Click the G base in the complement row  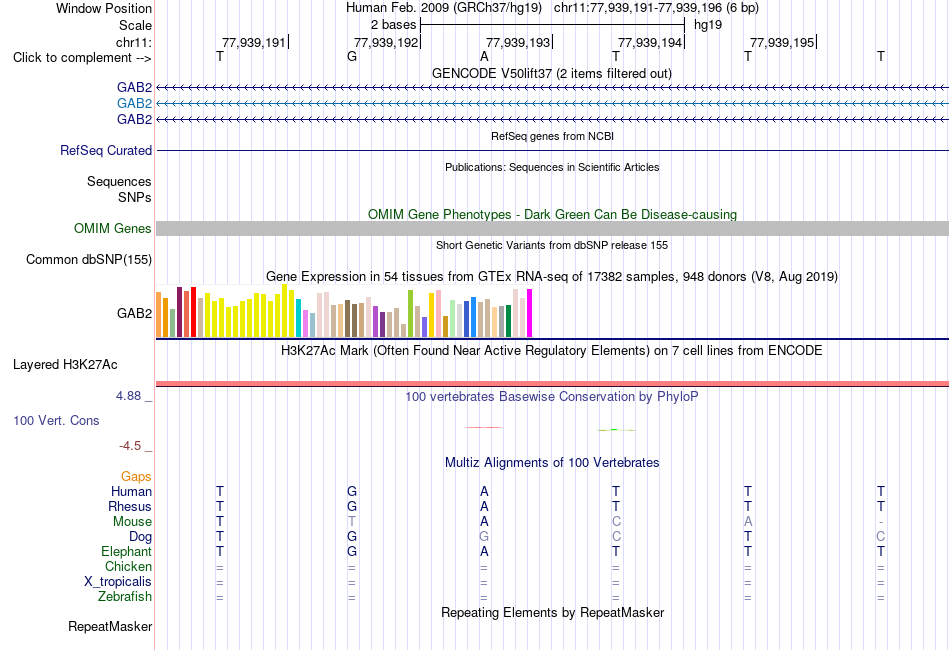pos(352,56)
